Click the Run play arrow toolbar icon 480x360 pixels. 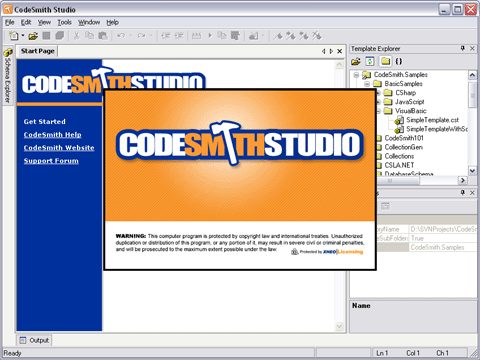(210, 35)
